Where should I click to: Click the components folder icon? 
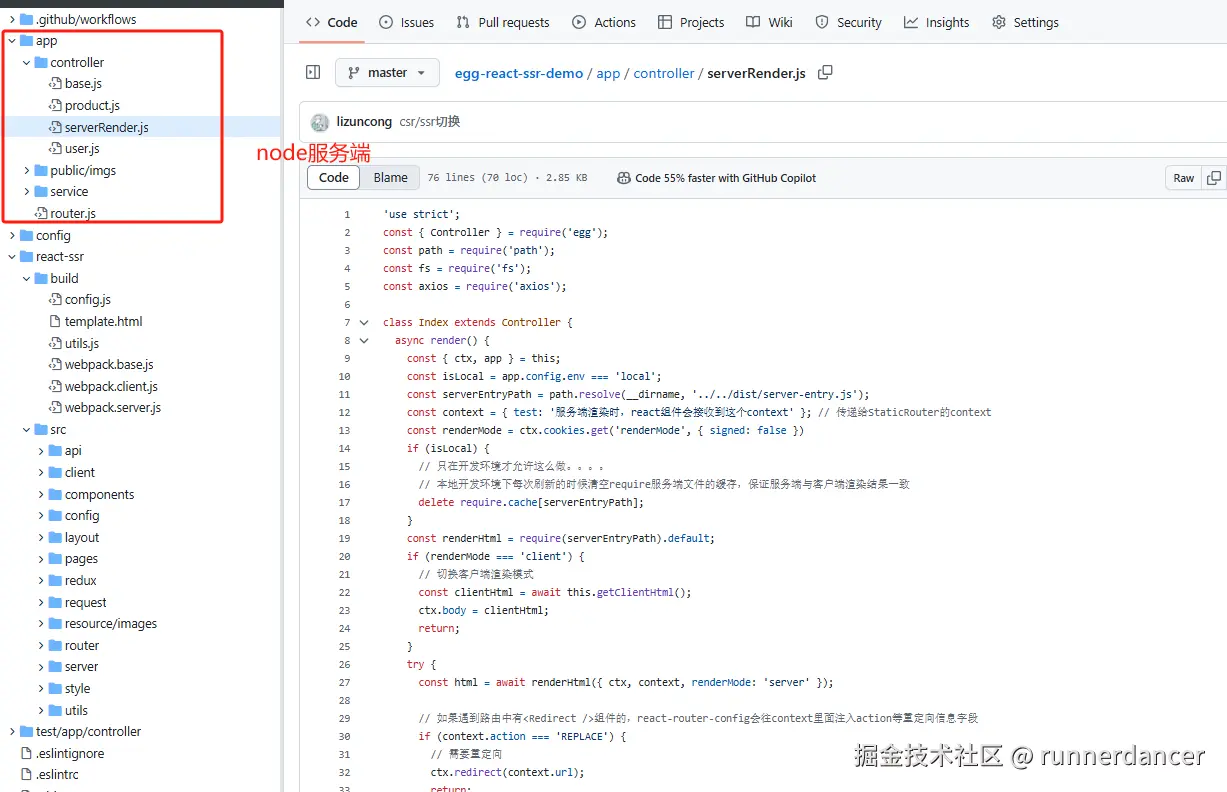55,494
